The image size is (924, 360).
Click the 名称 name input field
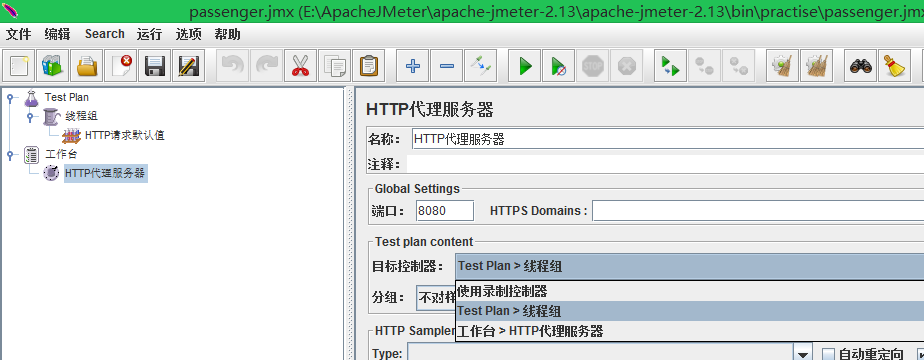(x=668, y=140)
